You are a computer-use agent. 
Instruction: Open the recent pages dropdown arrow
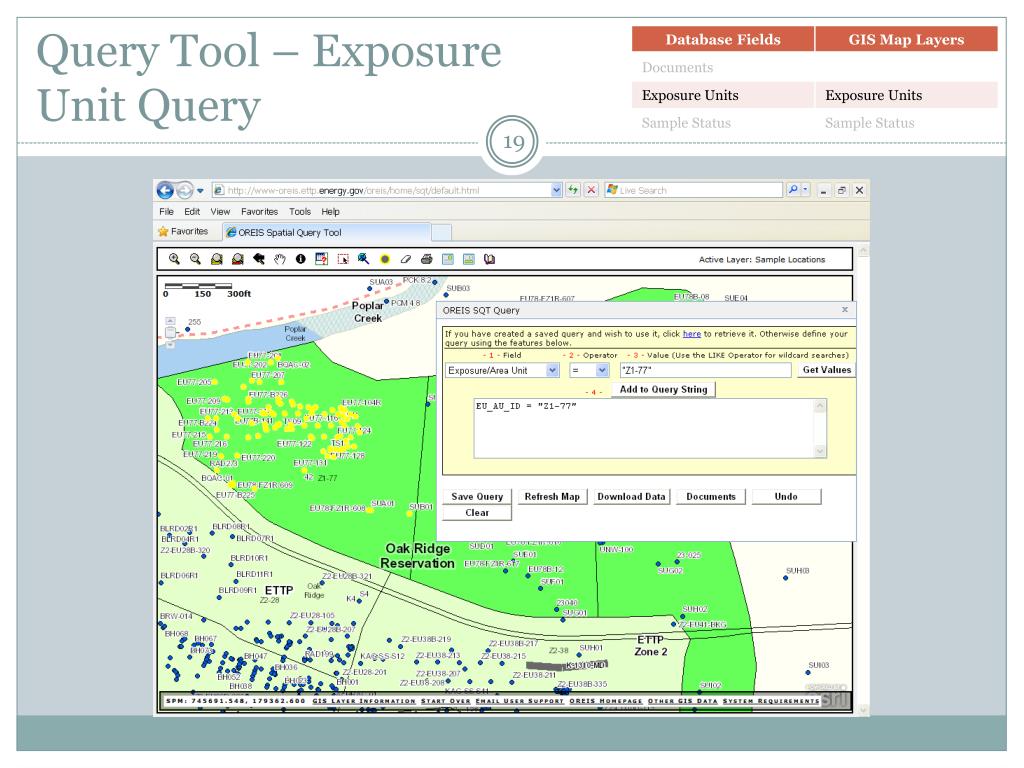click(x=200, y=191)
